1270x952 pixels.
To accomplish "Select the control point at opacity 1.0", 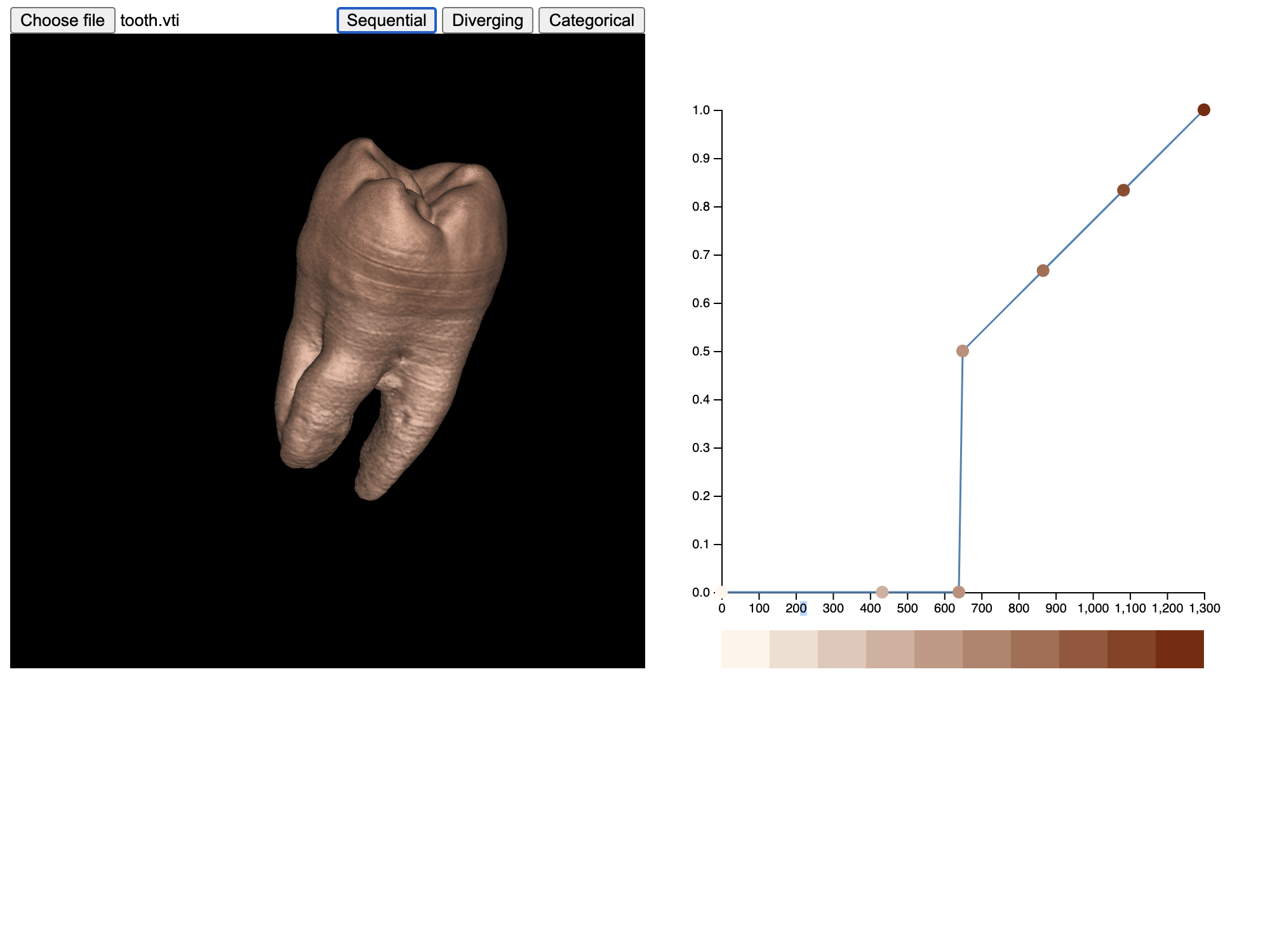I will pos(1203,110).
